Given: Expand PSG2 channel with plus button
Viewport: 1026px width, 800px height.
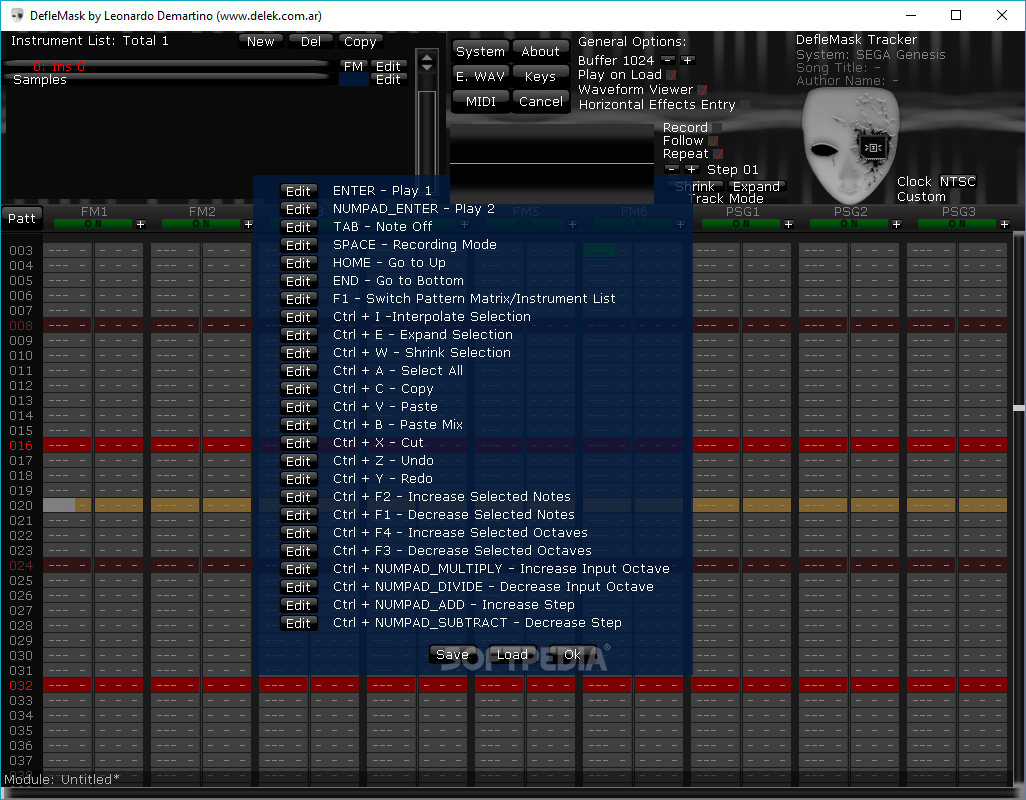Looking at the screenshot, I should [896, 224].
